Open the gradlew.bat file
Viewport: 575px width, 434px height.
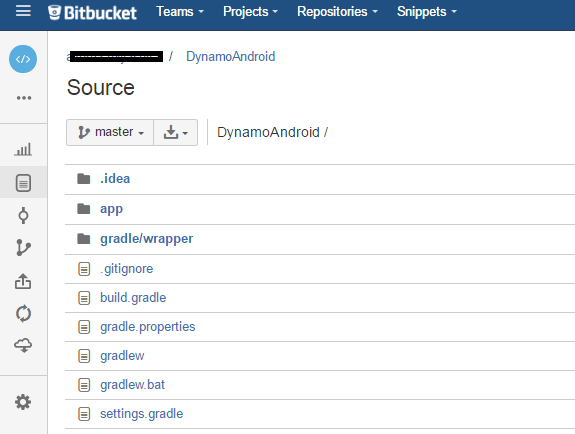(x=132, y=384)
